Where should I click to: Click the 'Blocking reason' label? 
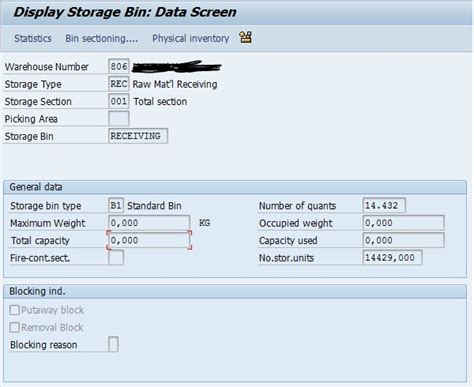[44, 345]
